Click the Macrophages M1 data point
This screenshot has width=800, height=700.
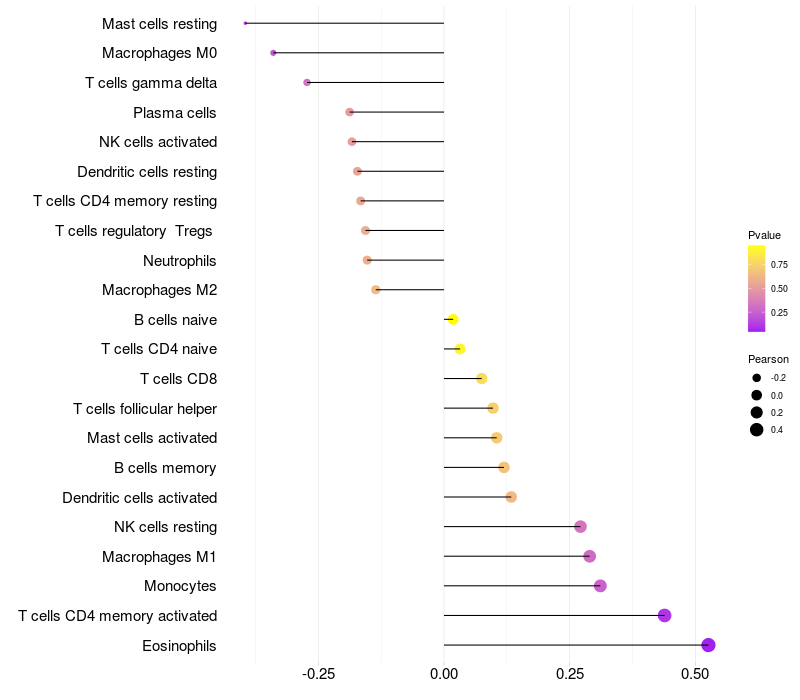point(589,556)
